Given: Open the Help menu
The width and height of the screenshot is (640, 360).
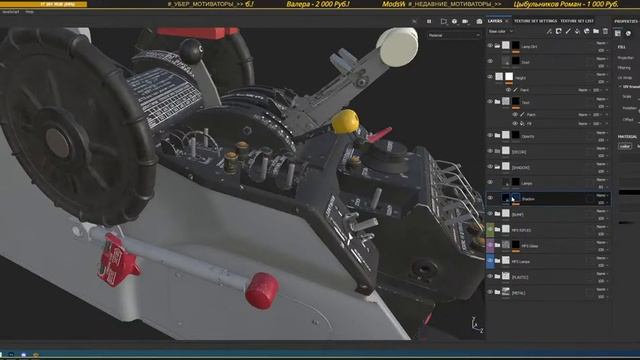Looking at the screenshot, I should pyautogui.click(x=29, y=12).
